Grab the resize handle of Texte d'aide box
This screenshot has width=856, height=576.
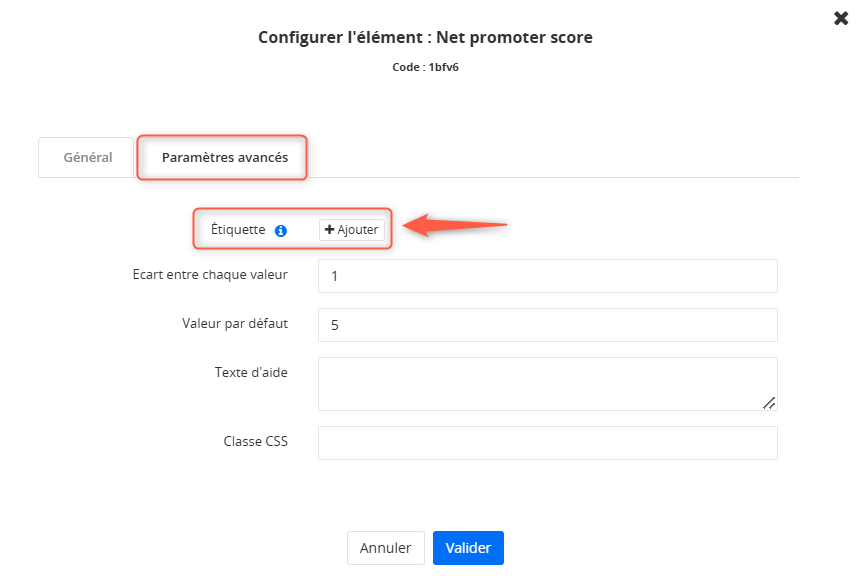[769, 403]
